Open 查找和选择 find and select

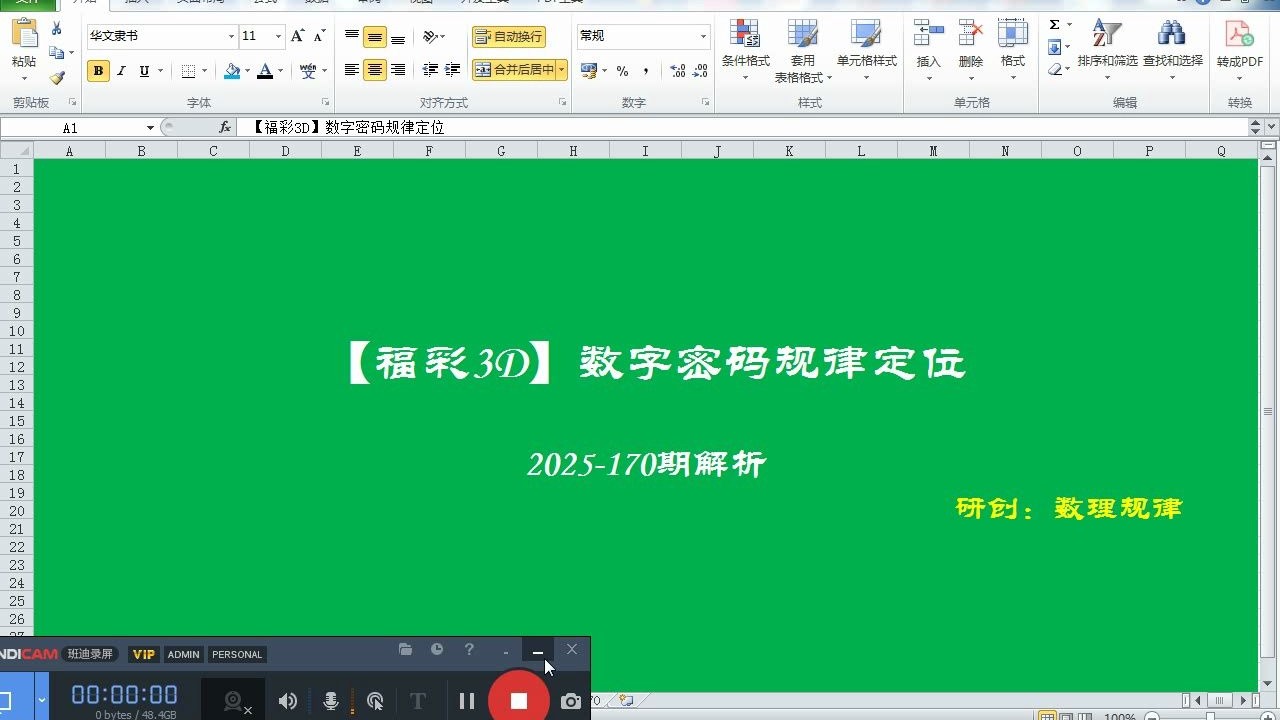tap(1173, 45)
